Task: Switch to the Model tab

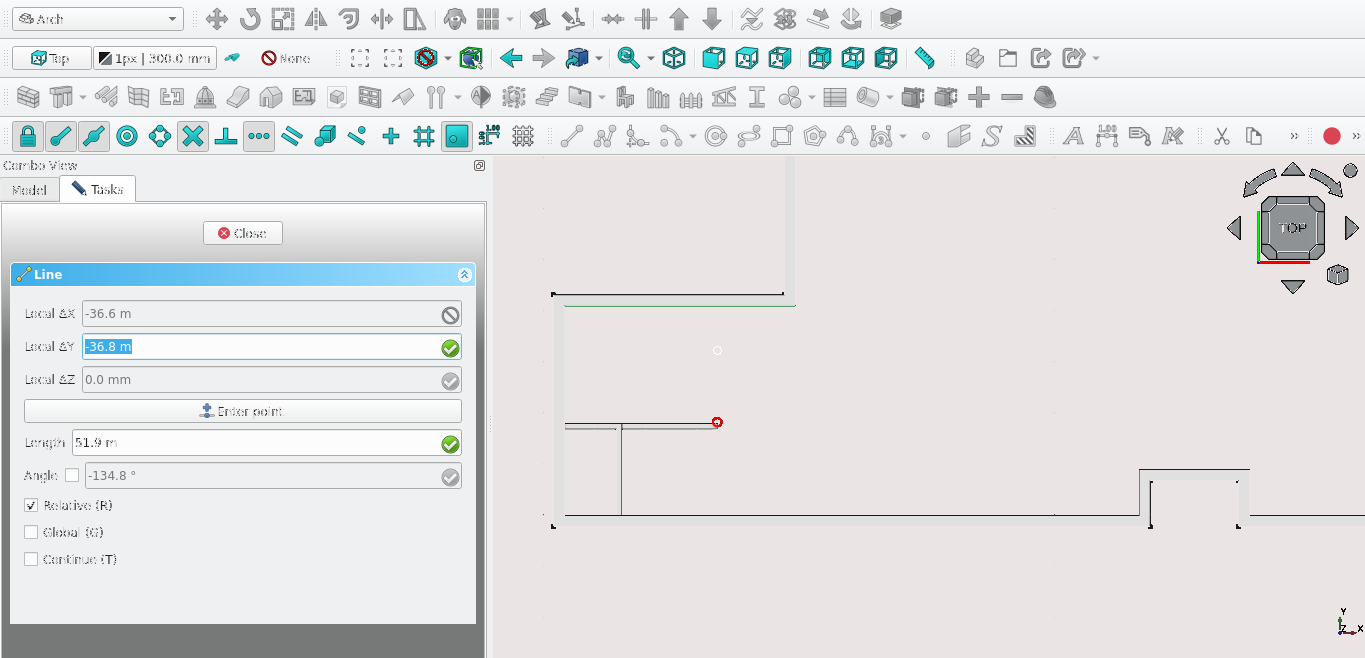Action: [29, 189]
